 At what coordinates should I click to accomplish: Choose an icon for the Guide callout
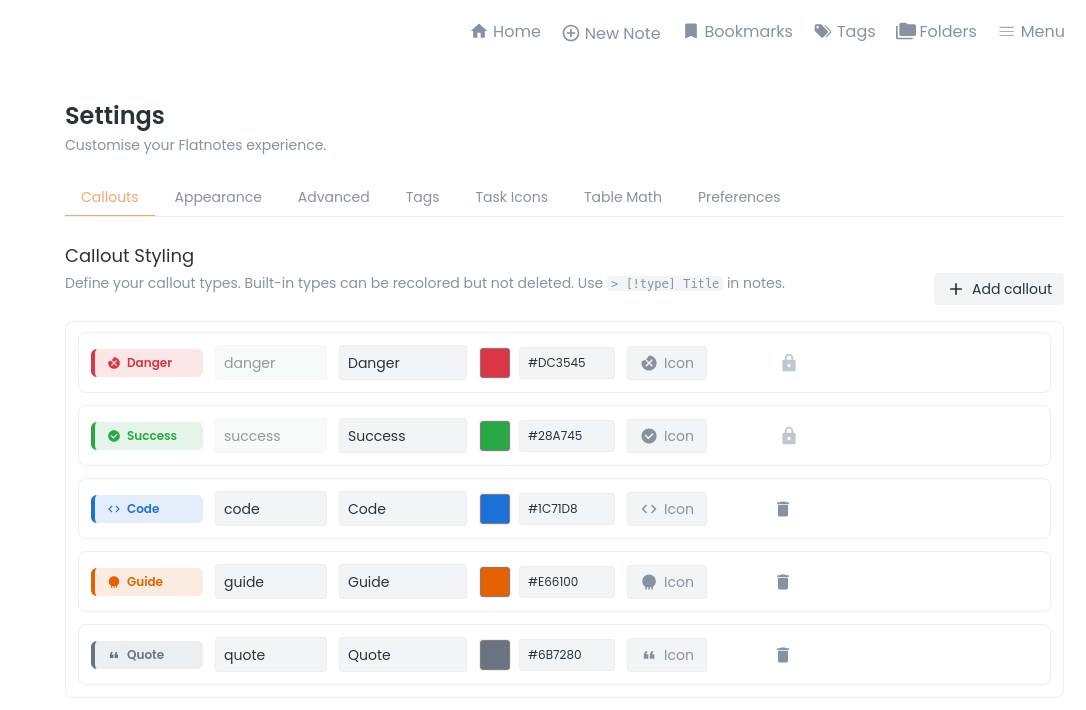point(667,582)
